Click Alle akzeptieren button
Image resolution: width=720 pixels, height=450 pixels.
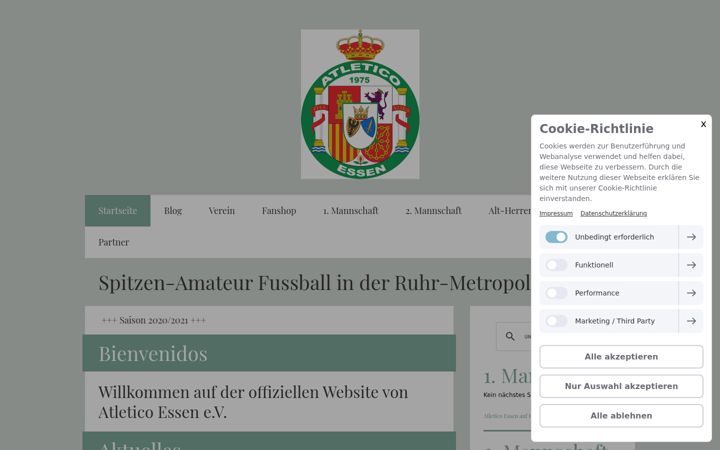(x=621, y=357)
